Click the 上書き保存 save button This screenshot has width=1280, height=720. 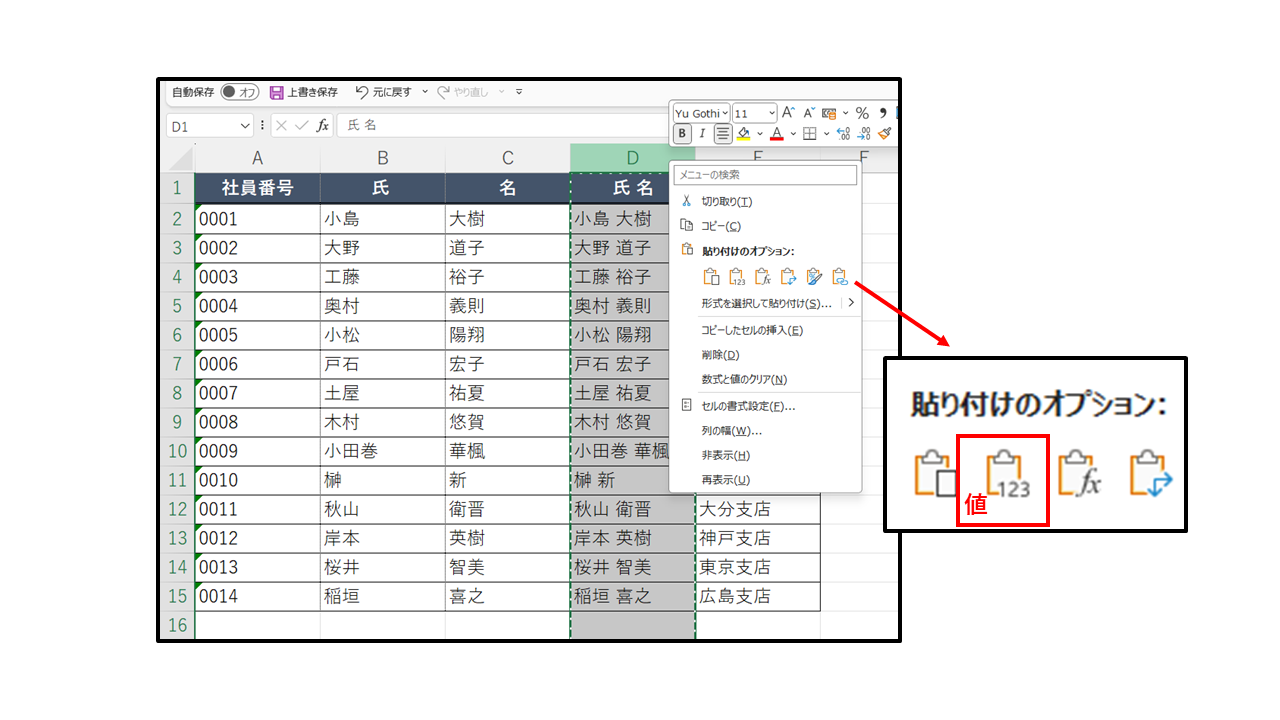tap(303, 92)
